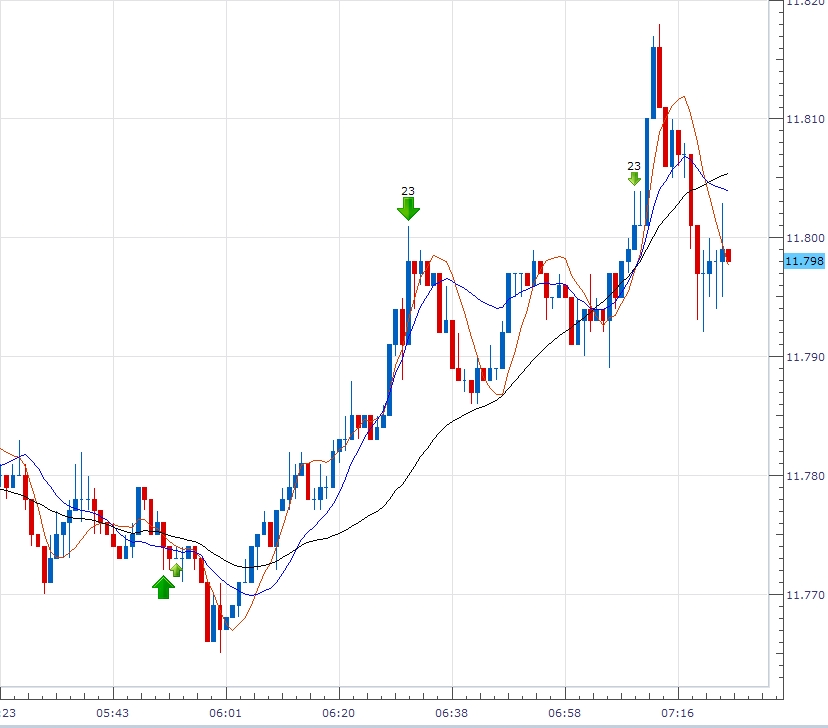Click the 05:43 time axis label

[112, 713]
